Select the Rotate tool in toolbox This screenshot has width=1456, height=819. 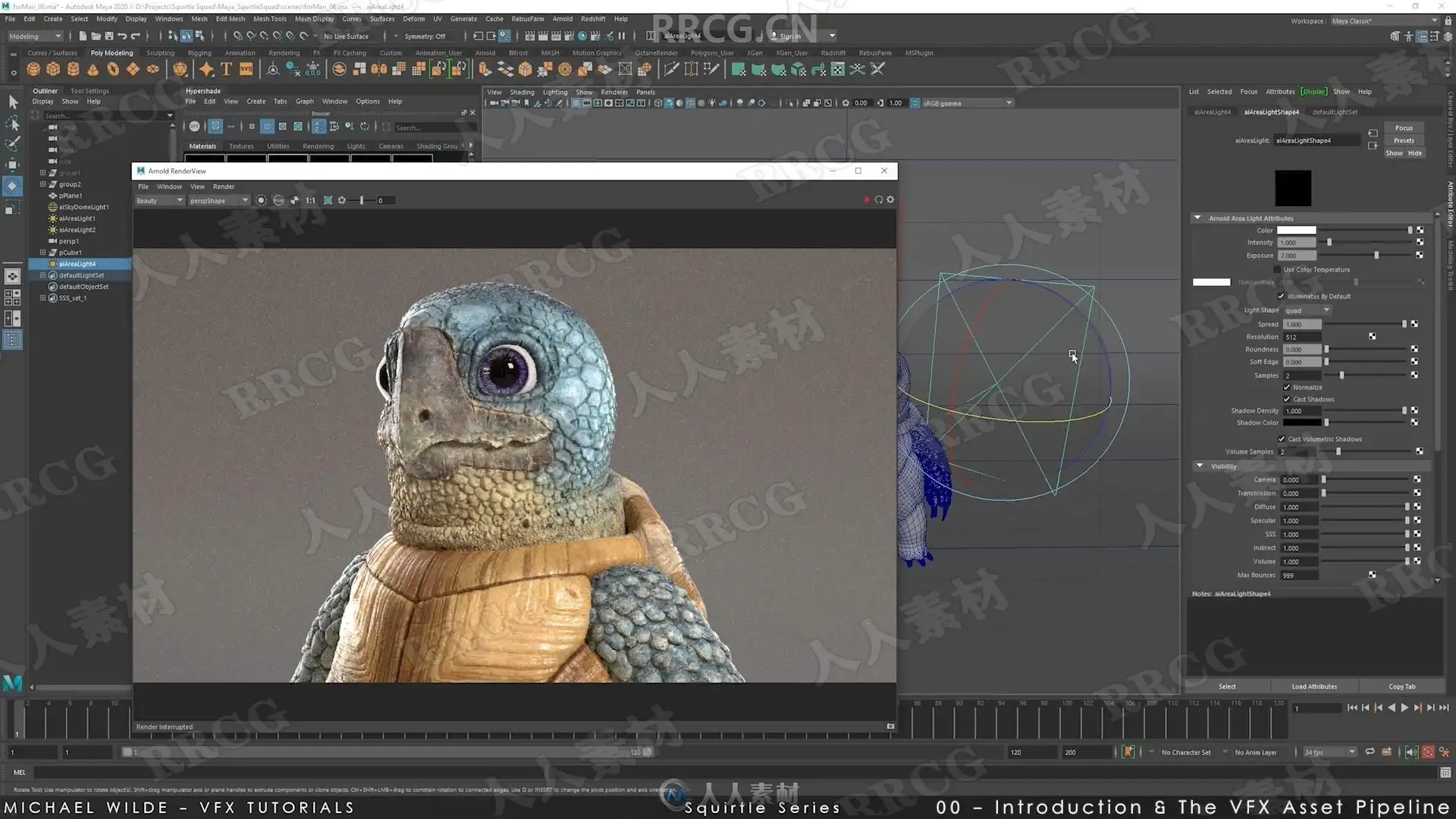coord(13,186)
